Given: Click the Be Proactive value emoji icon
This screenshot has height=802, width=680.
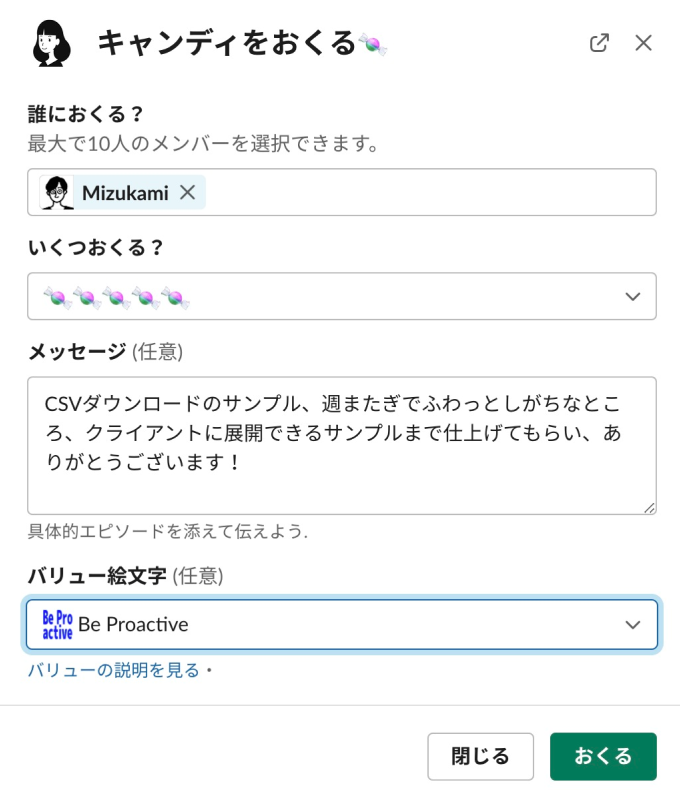Looking at the screenshot, I should [x=57, y=625].
